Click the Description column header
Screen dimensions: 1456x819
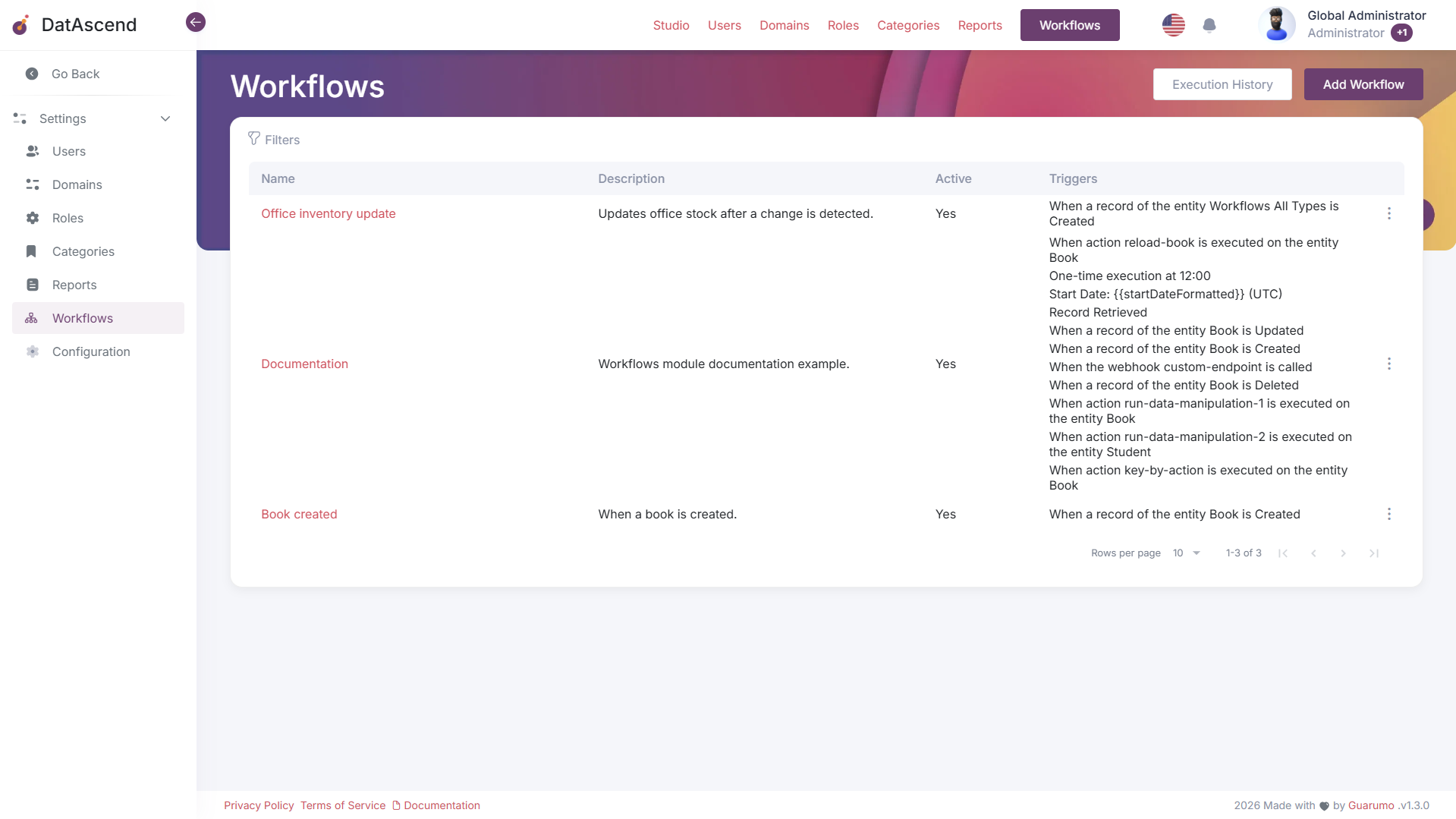point(631,178)
